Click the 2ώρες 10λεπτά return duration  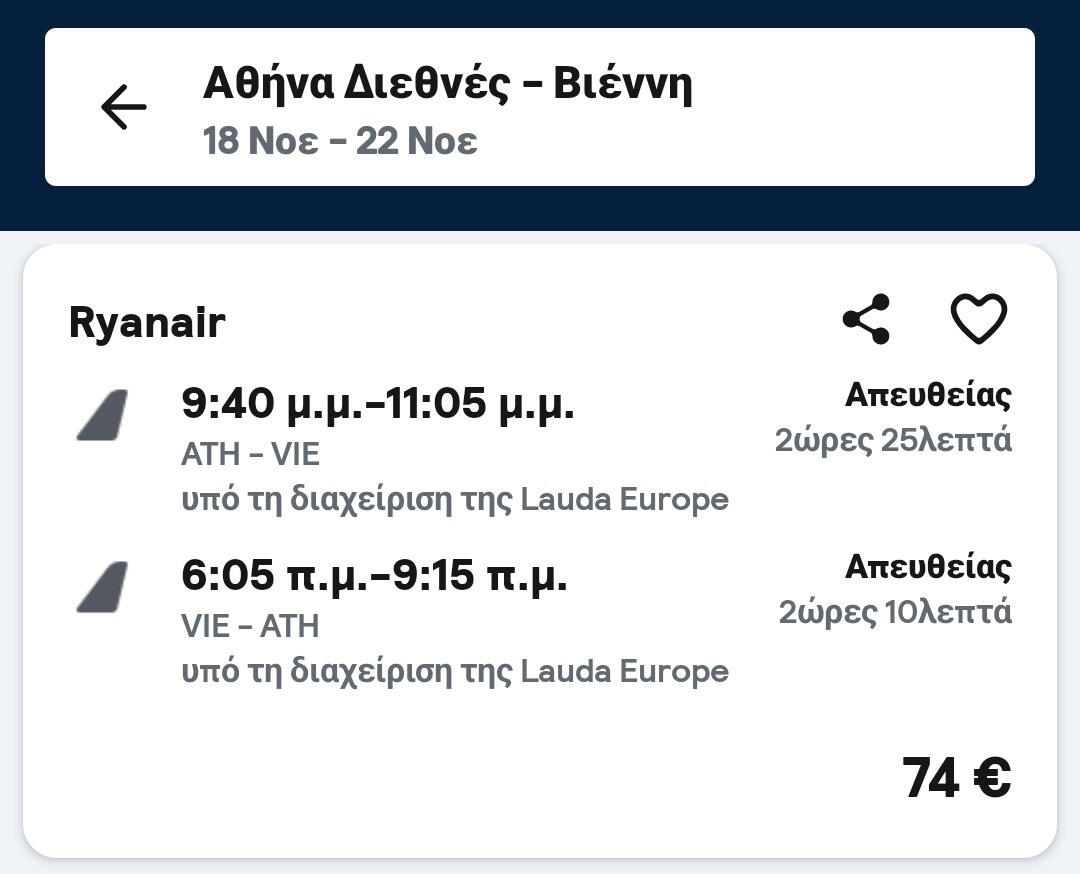point(895,612)
